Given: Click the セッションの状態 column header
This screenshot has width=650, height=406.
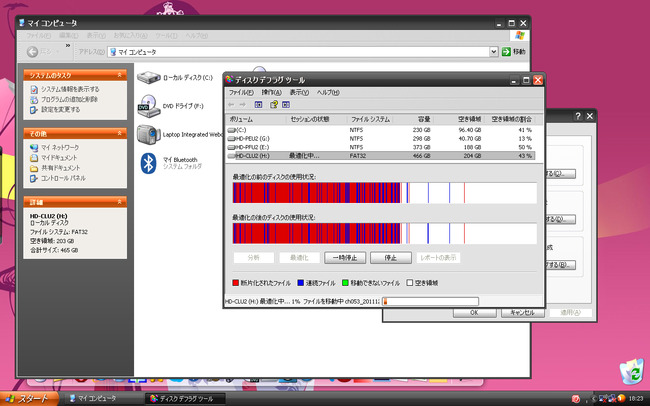Looking at the screenshot, I should 316,119.
